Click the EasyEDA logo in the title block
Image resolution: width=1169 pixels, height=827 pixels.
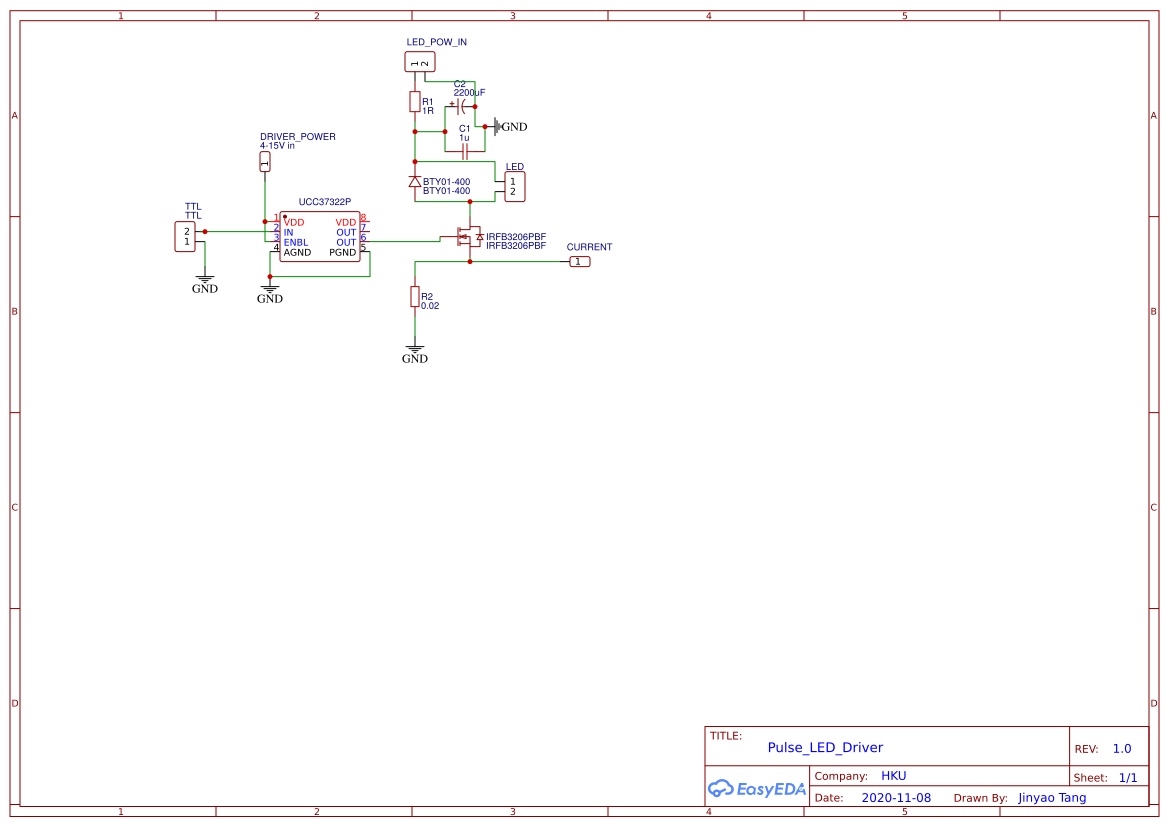[757, 789]
